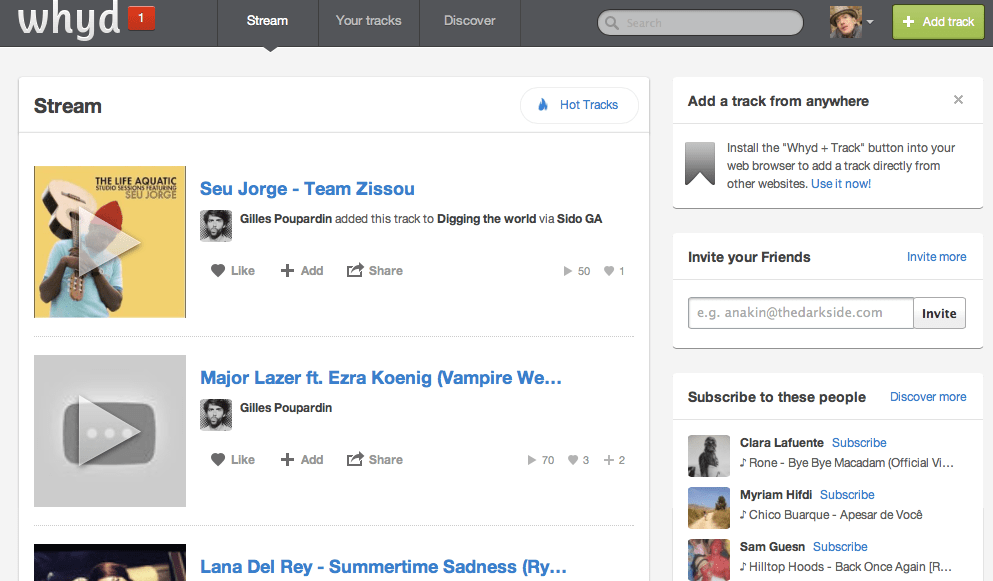Open the Hot Tracks view

[x=579, y=105]
